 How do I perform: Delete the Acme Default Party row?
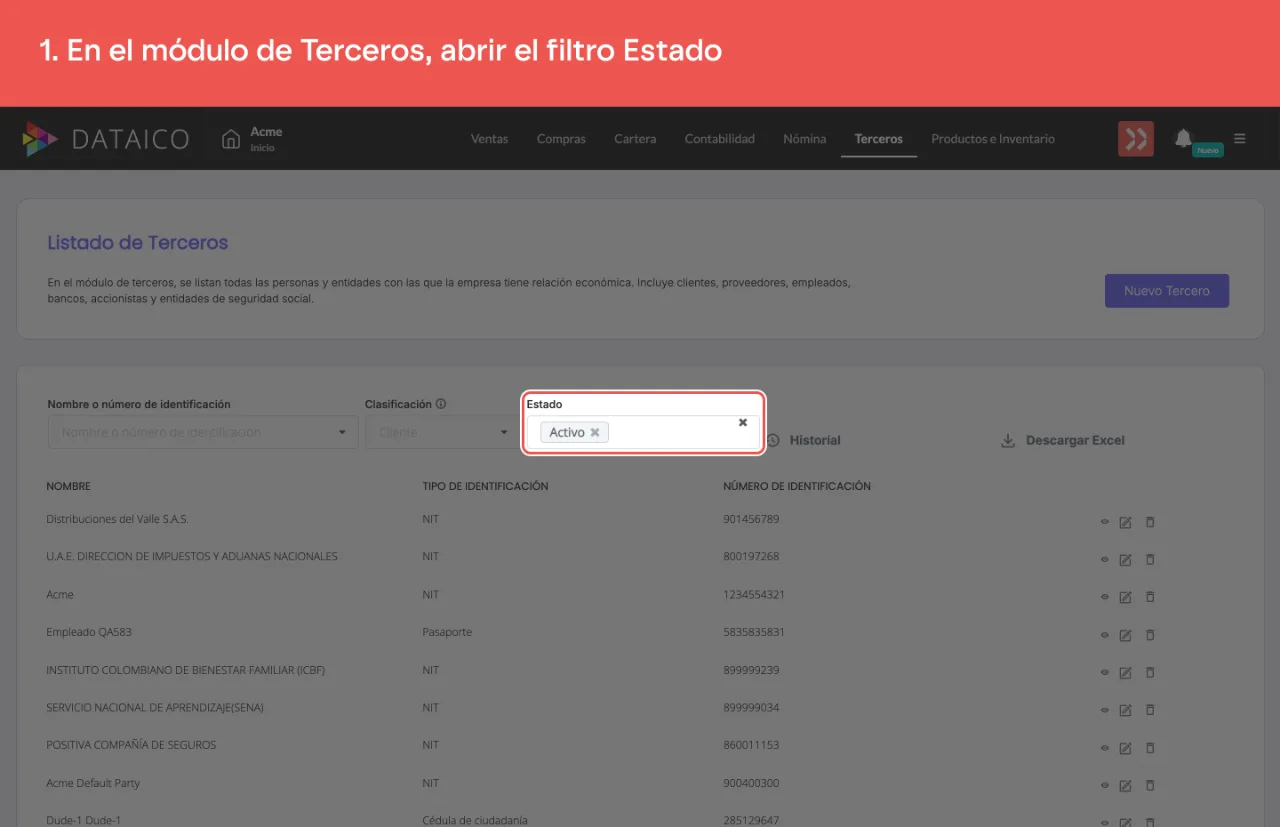pos(1150,786)
